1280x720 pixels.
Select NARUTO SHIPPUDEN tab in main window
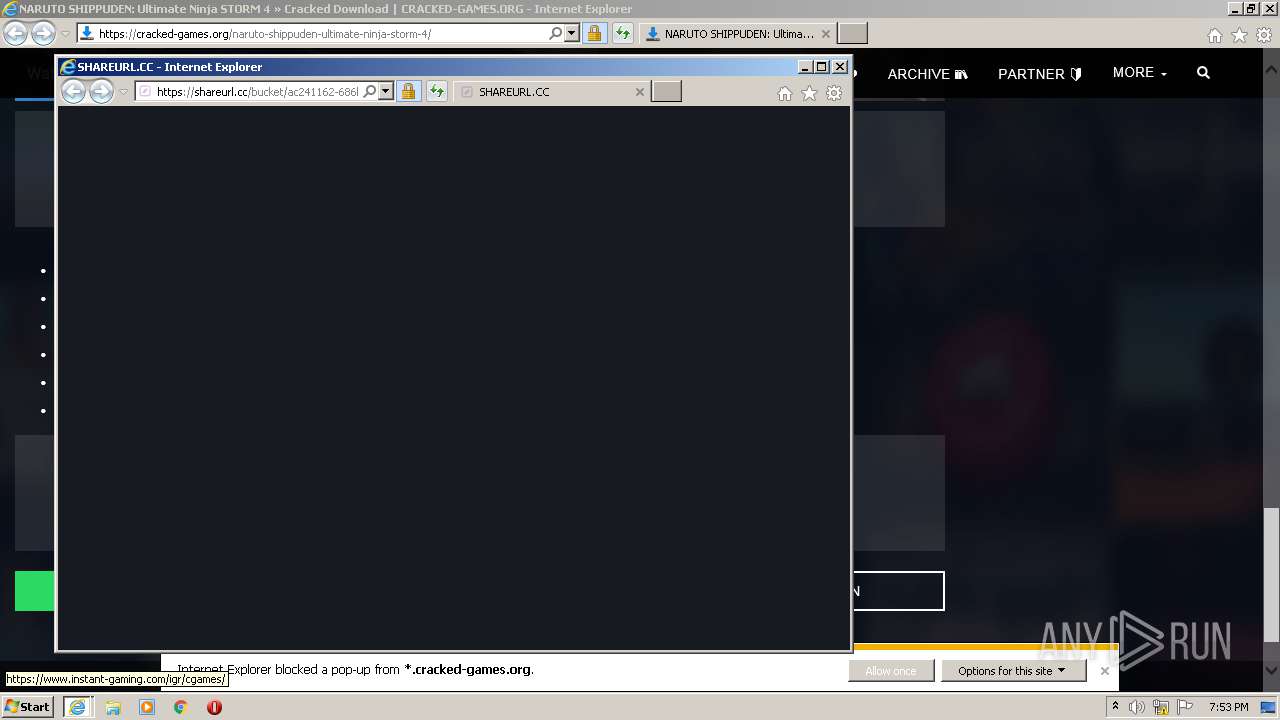(737, 33)
